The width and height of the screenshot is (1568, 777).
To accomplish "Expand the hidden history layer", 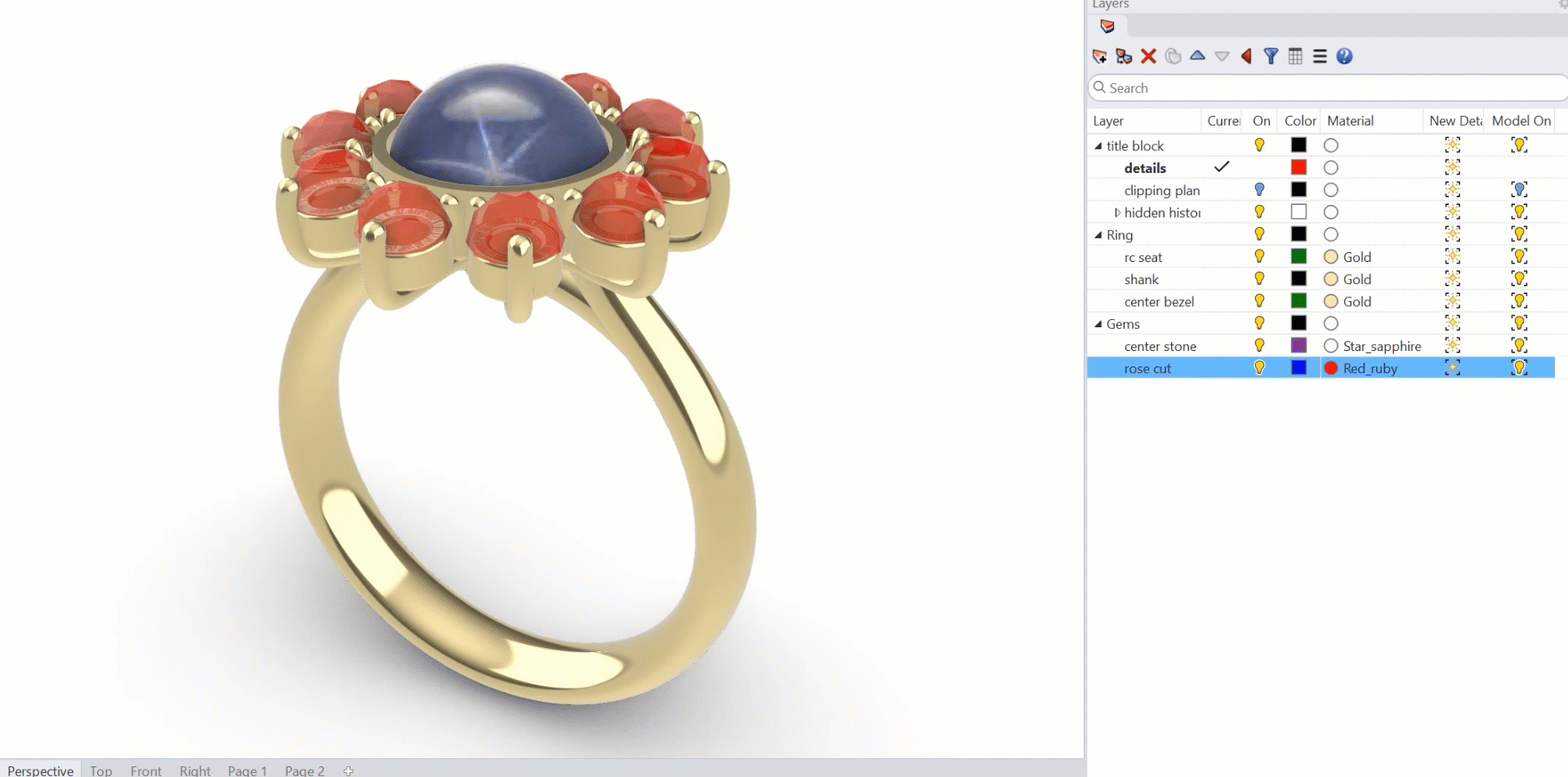I will (x=1116, y=213).
